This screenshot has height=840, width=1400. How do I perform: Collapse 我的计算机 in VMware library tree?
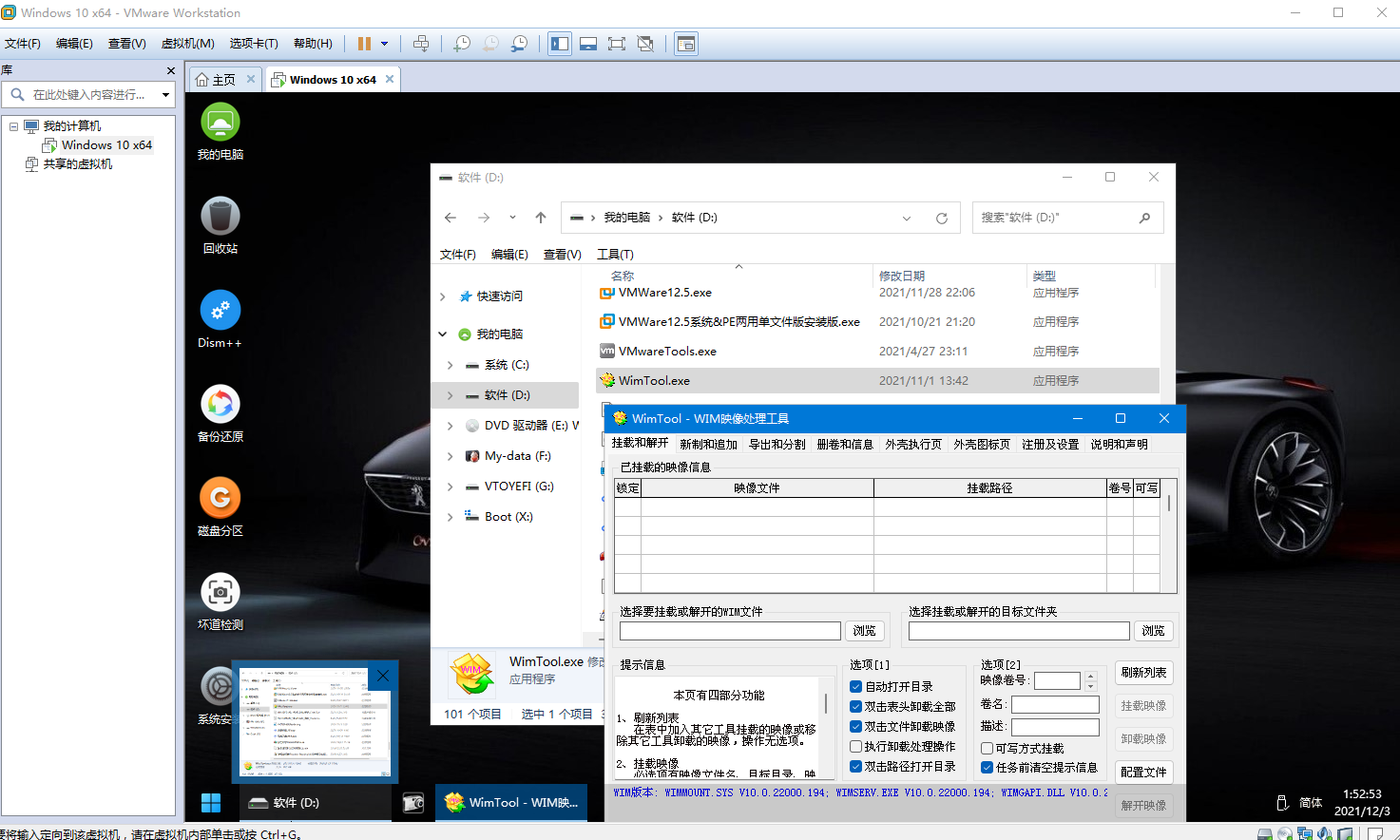13,126
